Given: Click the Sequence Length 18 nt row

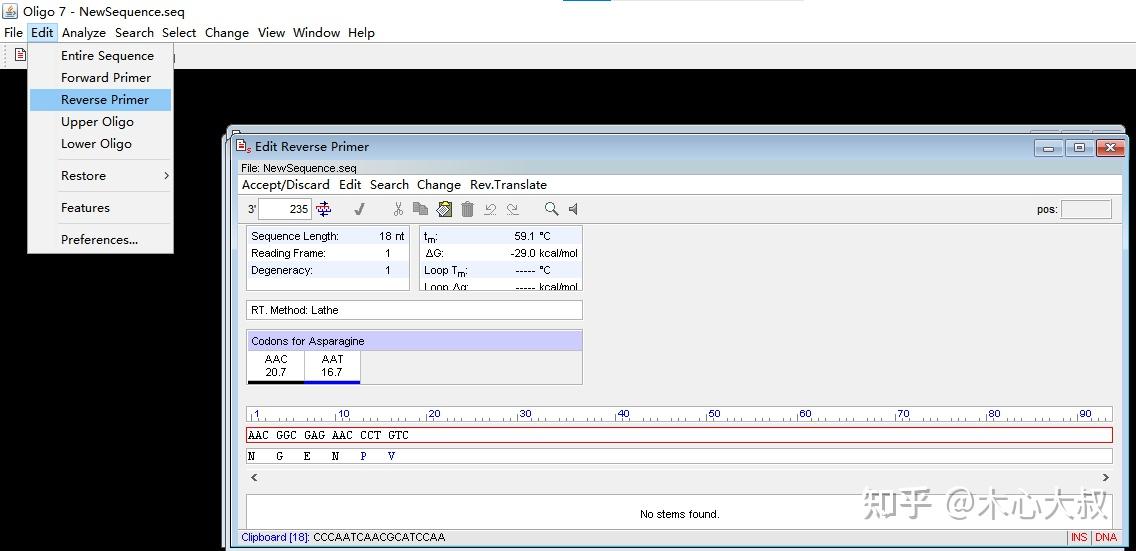Looking at the screenshot, I should pos(327,236).
